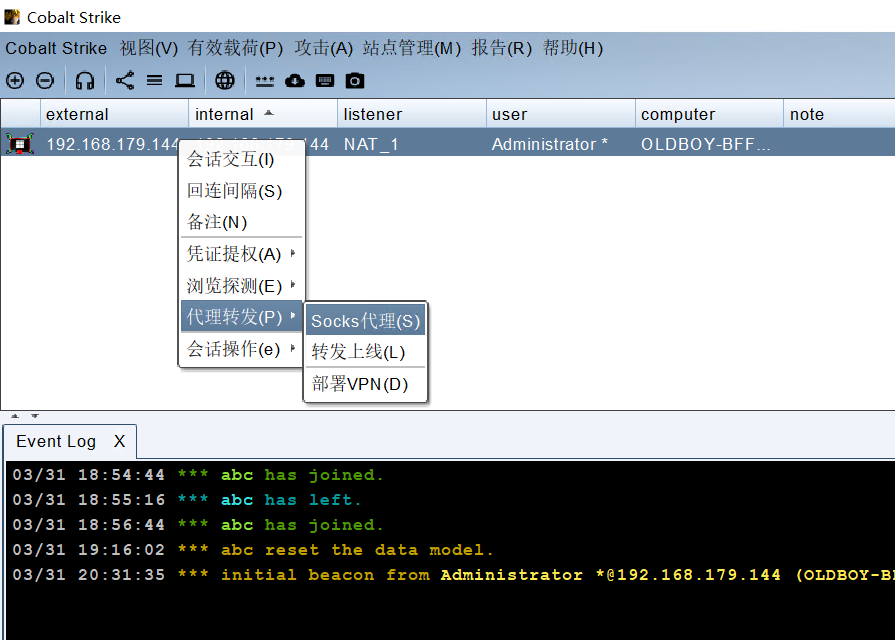Open keystrokes keyboard icon
Screen dimensions: 895x640
click(325, 80)
